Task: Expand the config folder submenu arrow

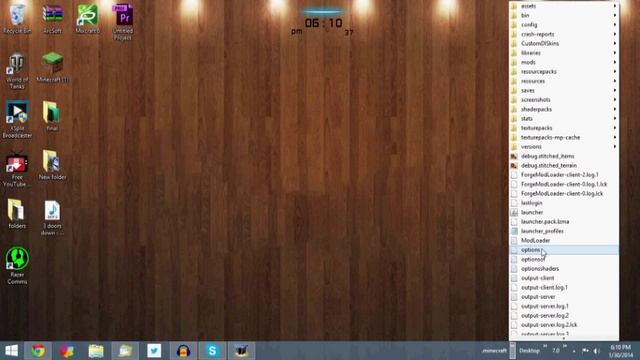Action: tap(615, 24)
